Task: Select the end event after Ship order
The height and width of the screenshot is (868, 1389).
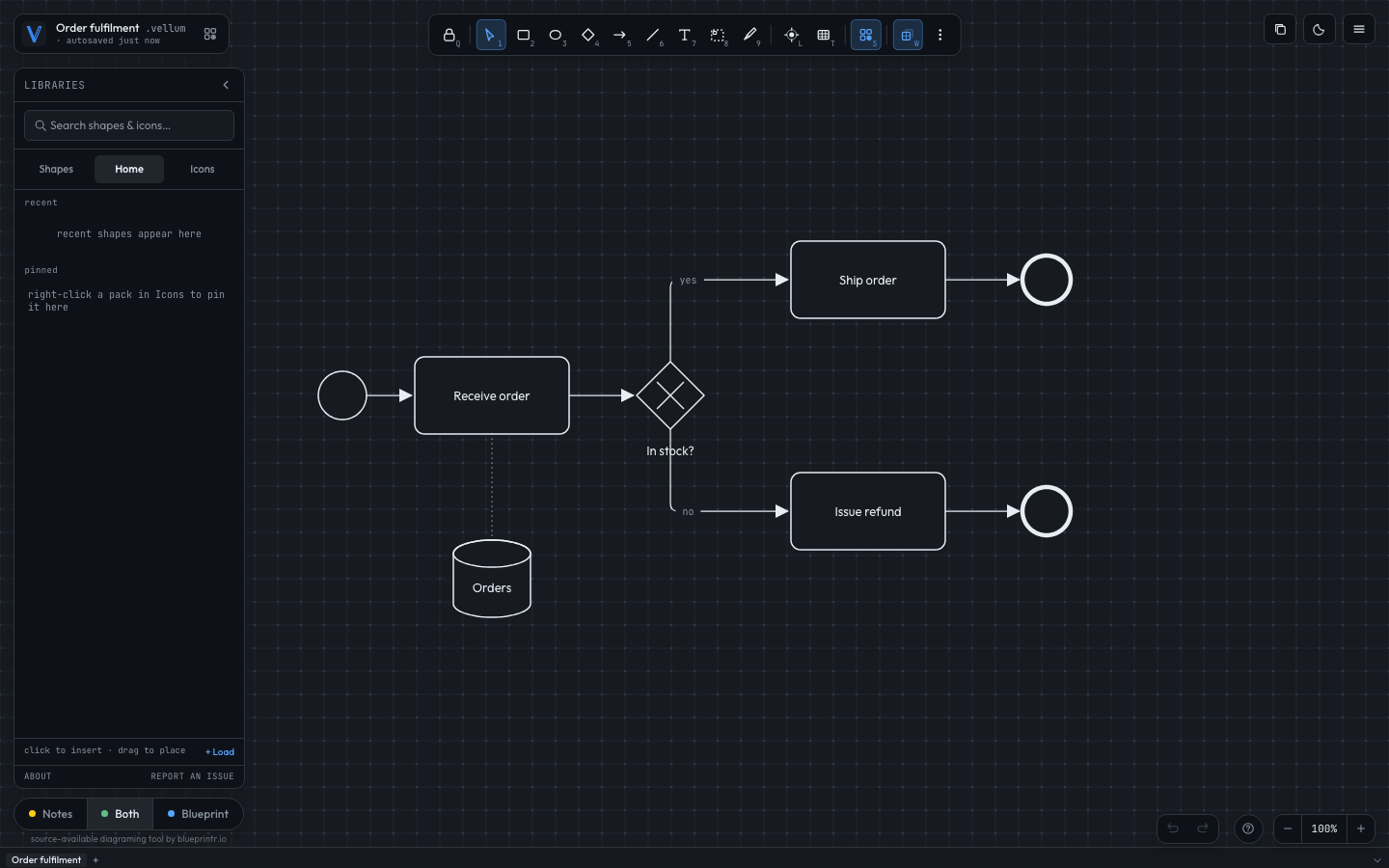Action: [x=1047, y=280]
